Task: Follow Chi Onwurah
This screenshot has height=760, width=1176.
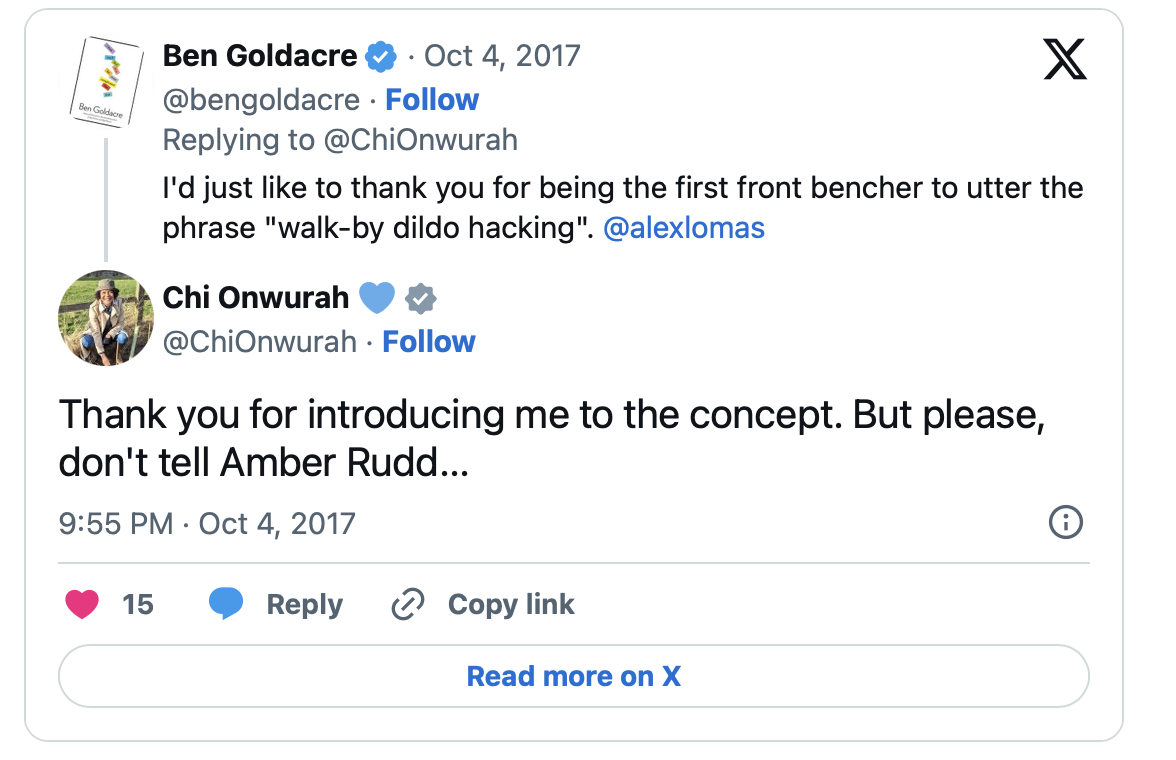Action: point(429,342)
